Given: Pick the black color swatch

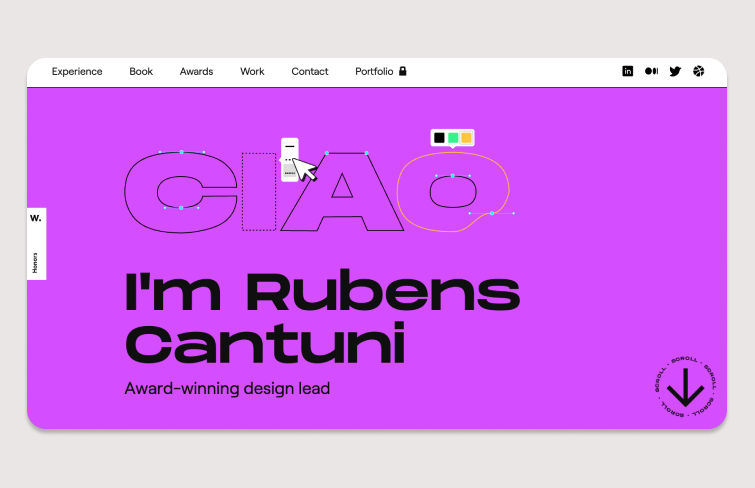Looking at the screenshot, I should (439, 138).
